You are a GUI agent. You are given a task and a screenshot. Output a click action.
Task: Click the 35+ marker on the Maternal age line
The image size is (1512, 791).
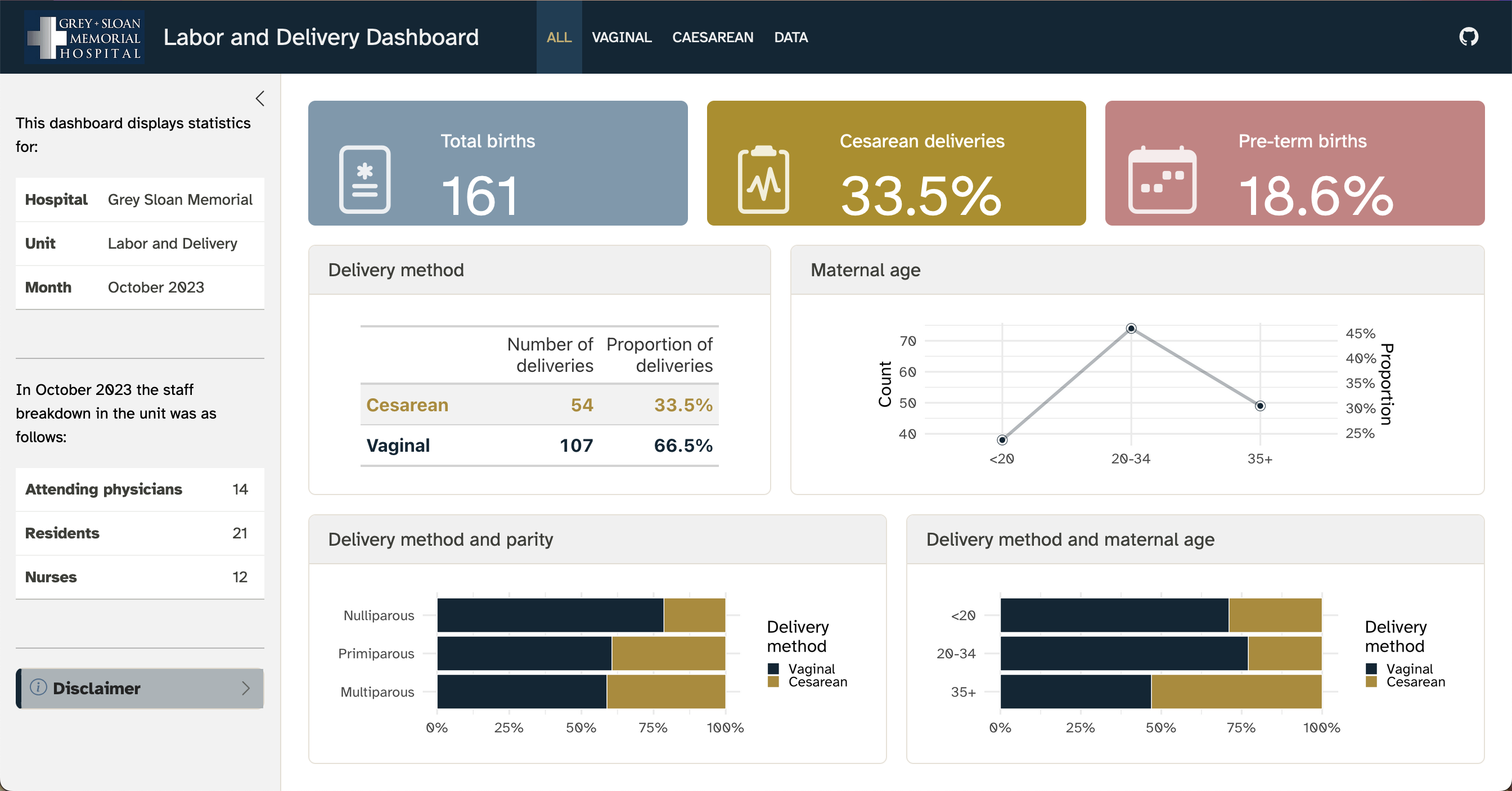click(x=1260, y=406)
